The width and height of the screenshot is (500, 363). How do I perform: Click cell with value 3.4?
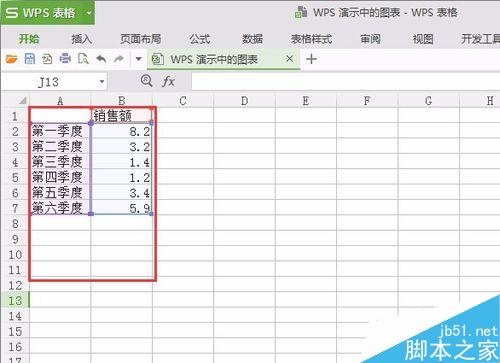(122, 193)
